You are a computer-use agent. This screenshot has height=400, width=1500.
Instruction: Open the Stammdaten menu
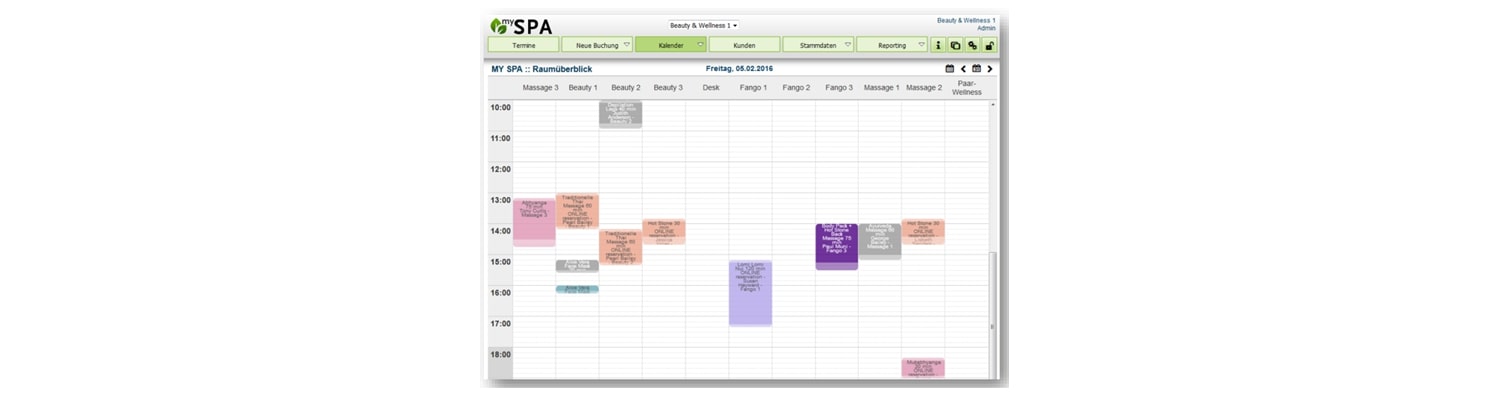(818, 45)
